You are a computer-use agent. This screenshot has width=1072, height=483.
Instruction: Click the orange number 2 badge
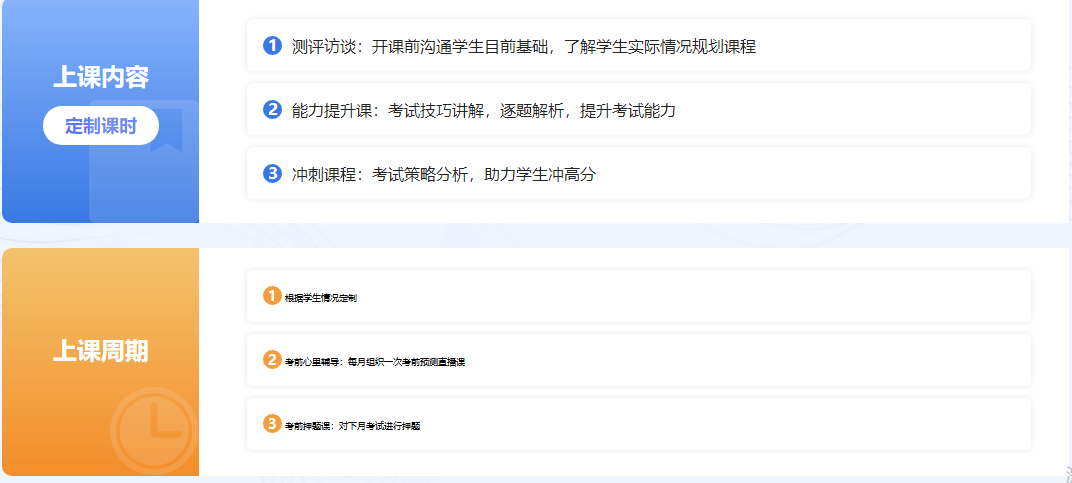coord(272,360)
